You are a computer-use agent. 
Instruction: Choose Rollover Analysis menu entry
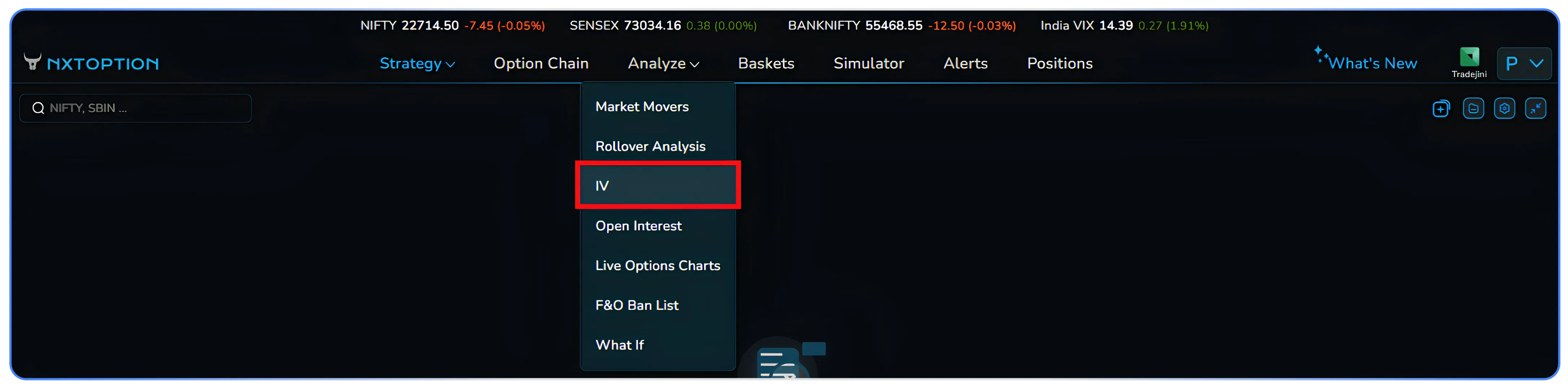[x=657, y=147]
